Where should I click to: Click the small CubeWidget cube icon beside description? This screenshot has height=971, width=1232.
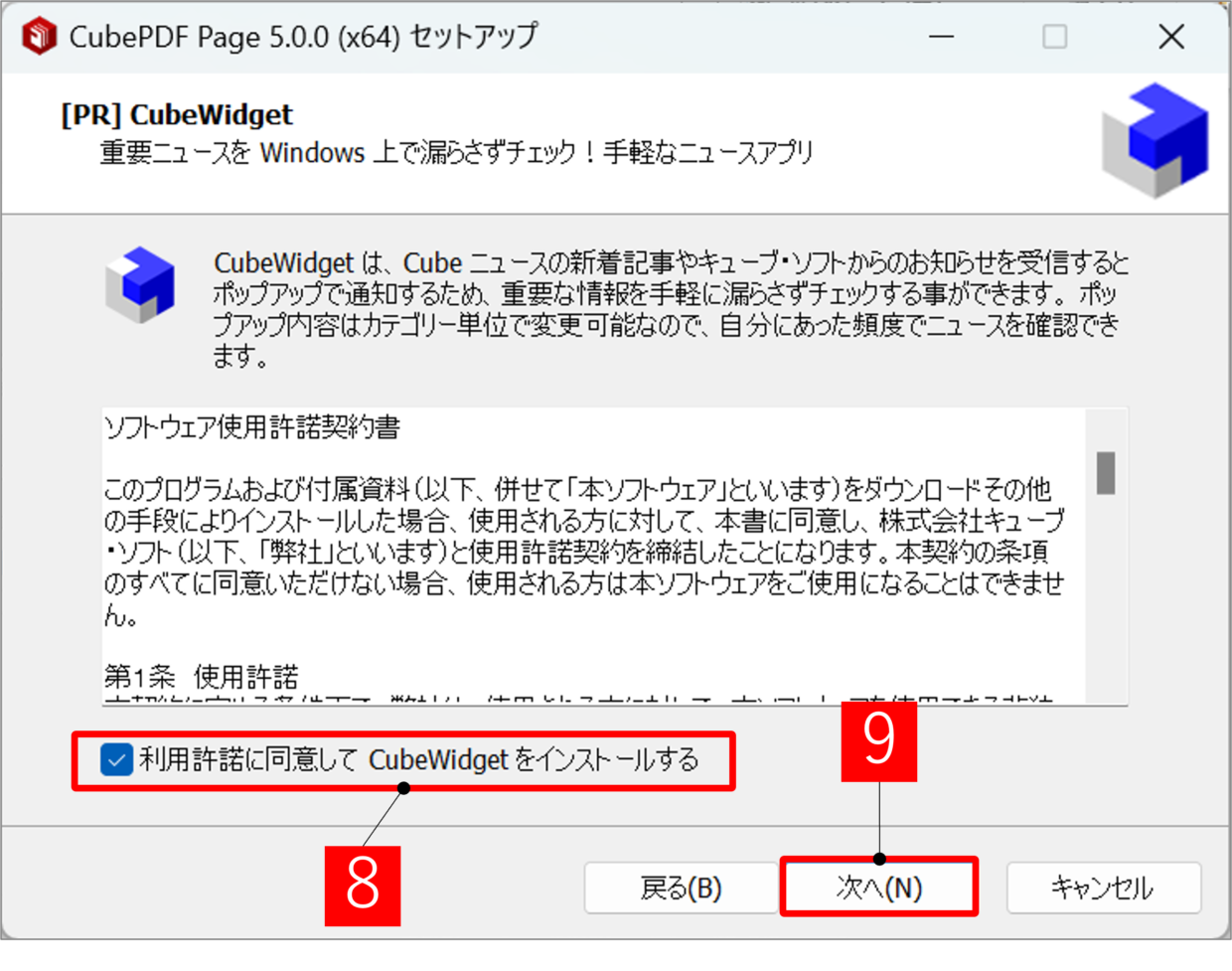140,285
